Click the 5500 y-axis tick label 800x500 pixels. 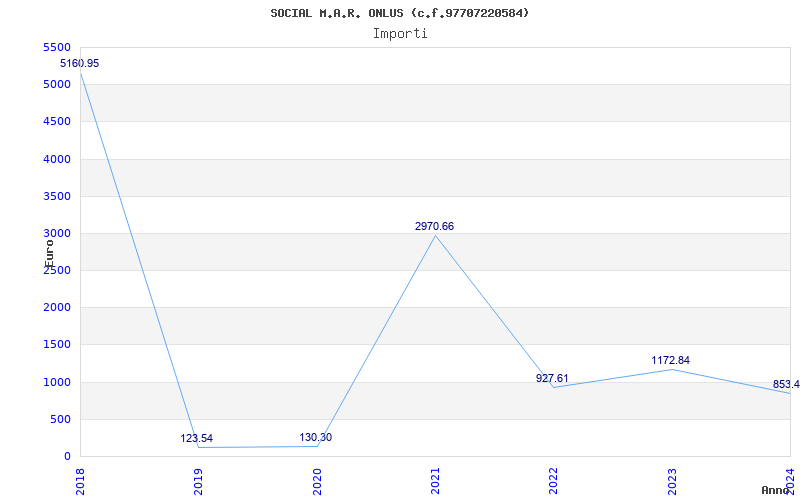(x=58, y=47)
